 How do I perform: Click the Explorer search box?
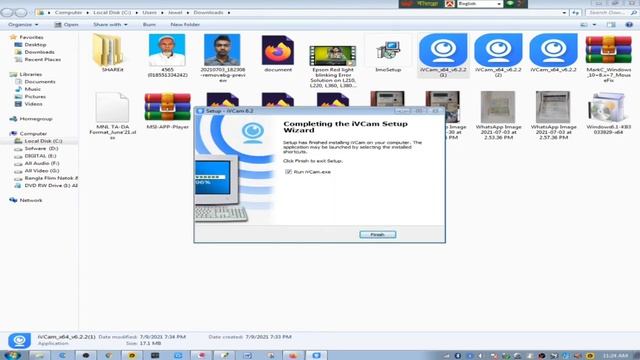tap(611, 13)
